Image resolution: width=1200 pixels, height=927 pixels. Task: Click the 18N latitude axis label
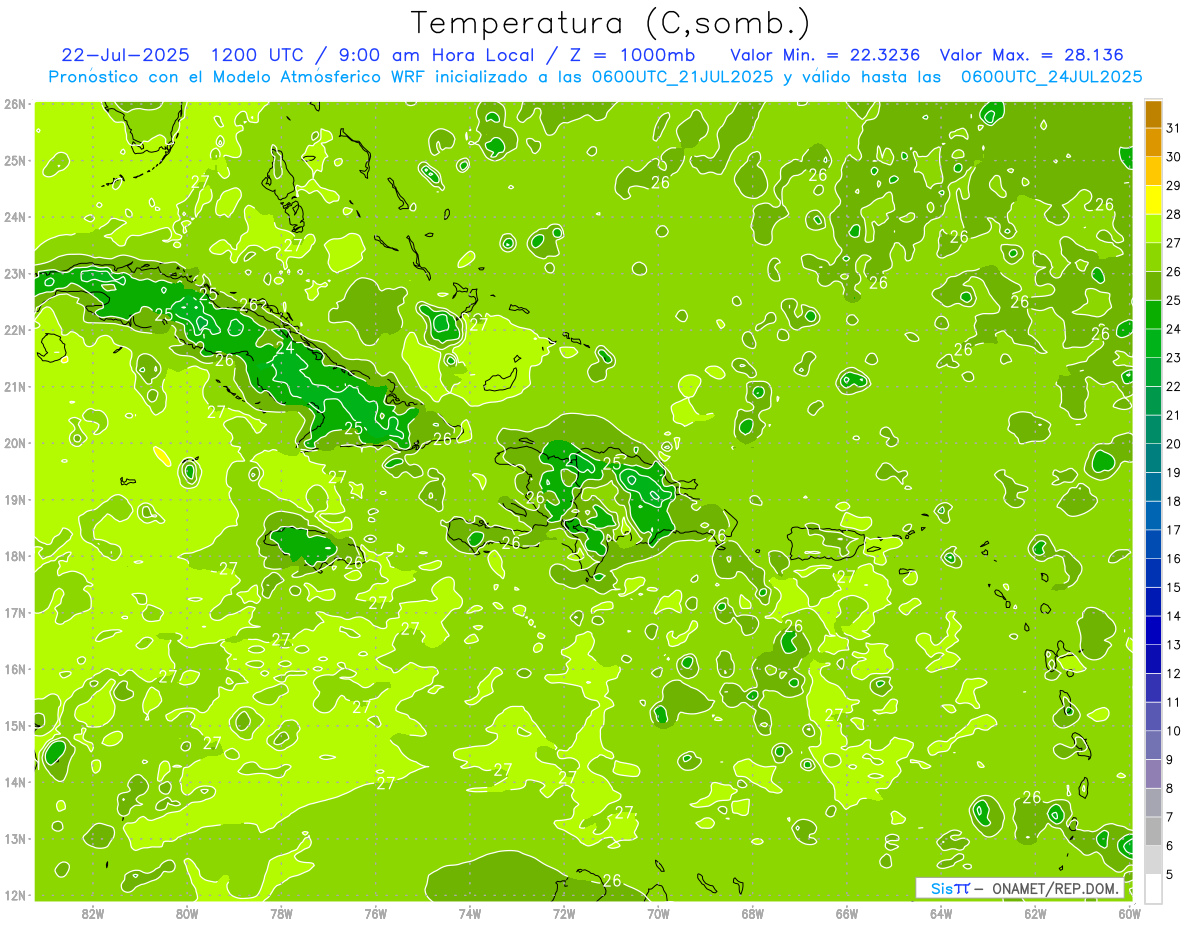(x=15, y=556)
